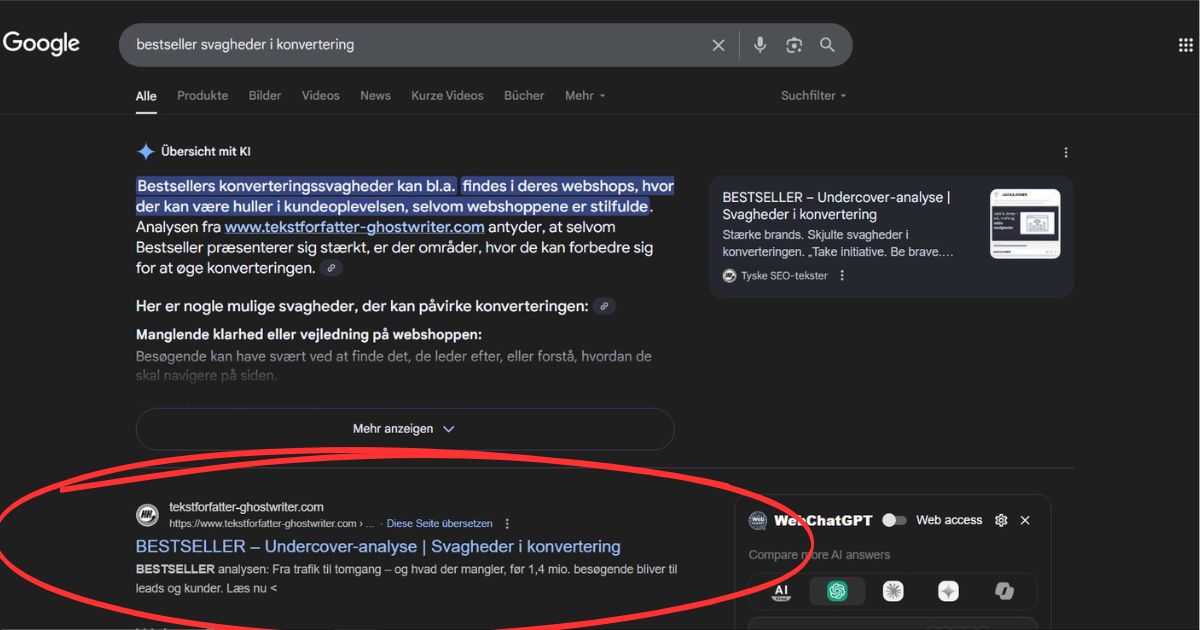Open 'BESTSELLER – Undercover-analyse' search result title
The height and width of the screenshot is (630, 1200).
coord(378,547)
